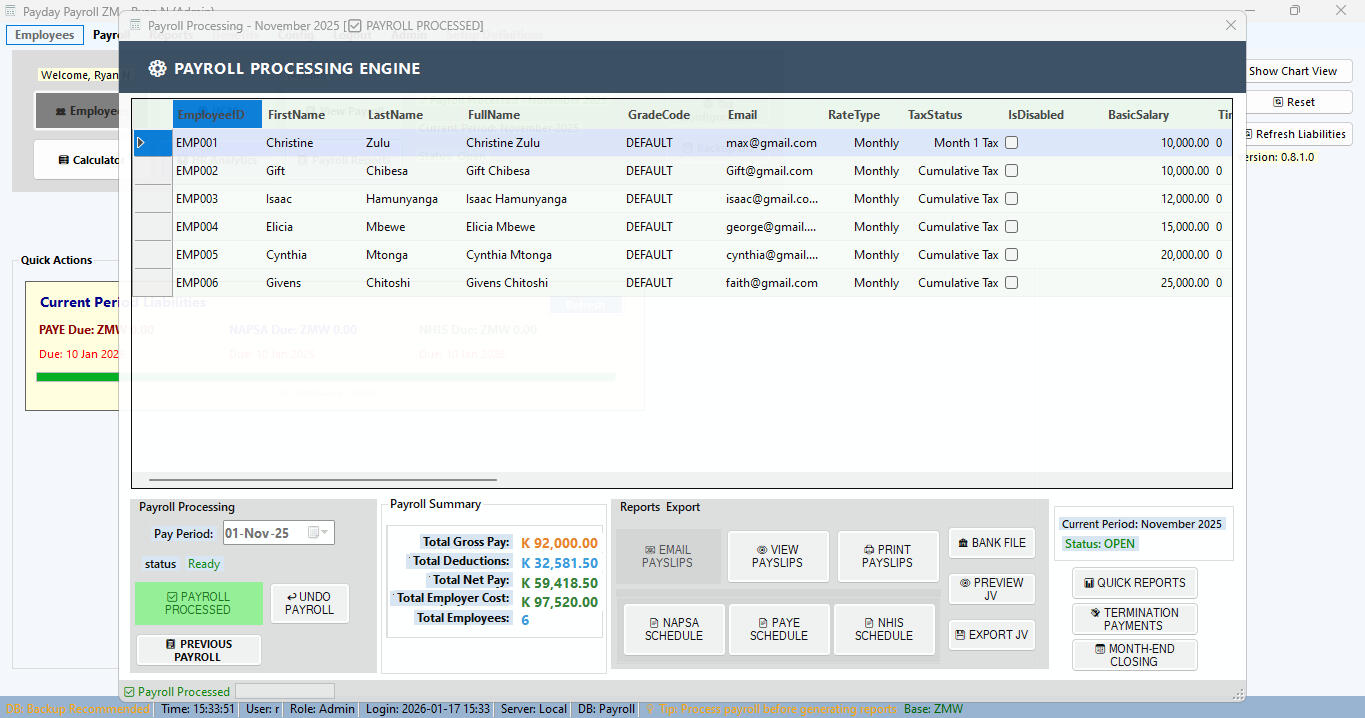
Task: Toggle IsDisabled checkbox for Christine Zulu
Action: click(x=1011, y=143)
